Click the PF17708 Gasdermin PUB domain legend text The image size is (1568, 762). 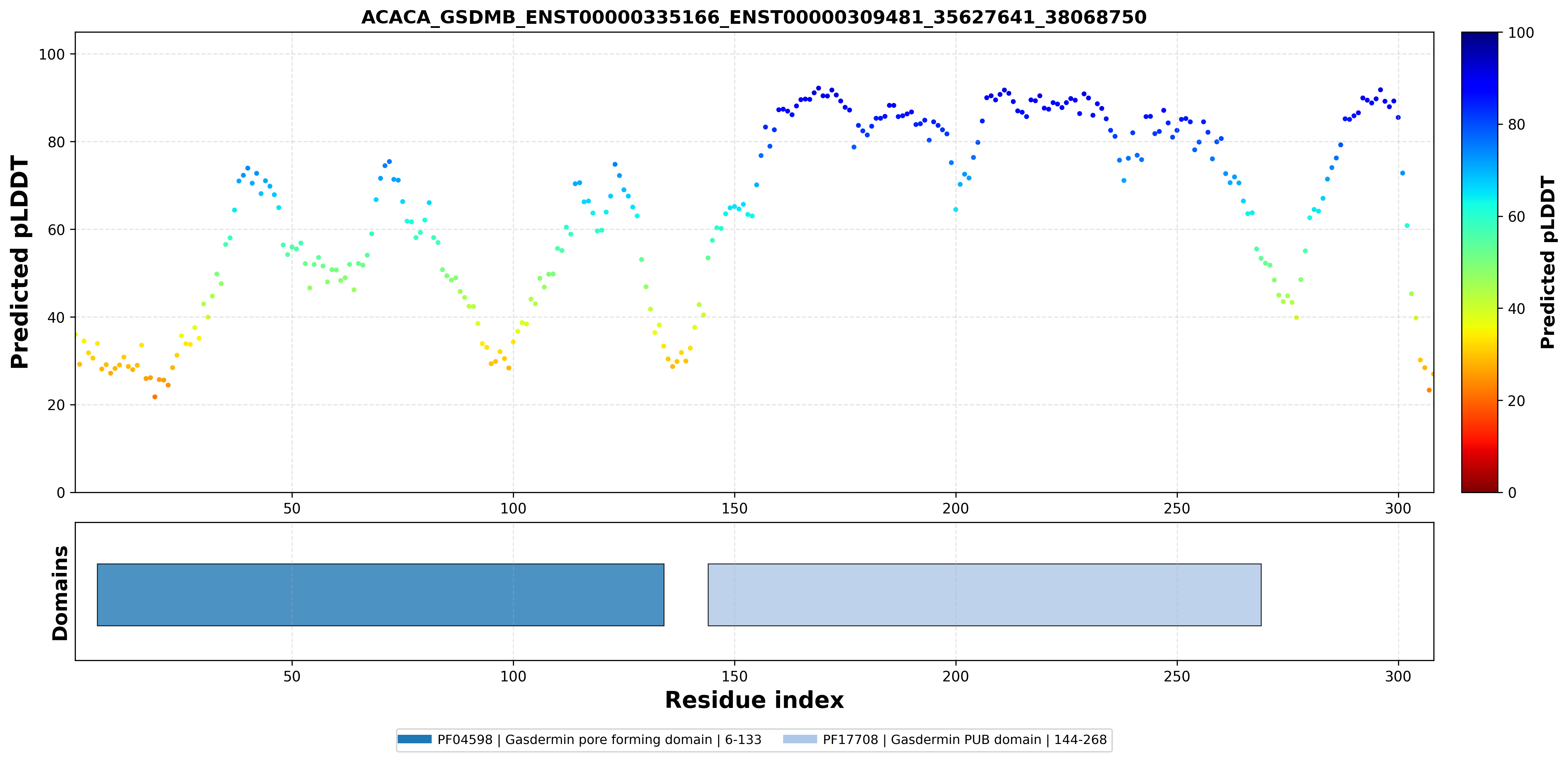965,740
